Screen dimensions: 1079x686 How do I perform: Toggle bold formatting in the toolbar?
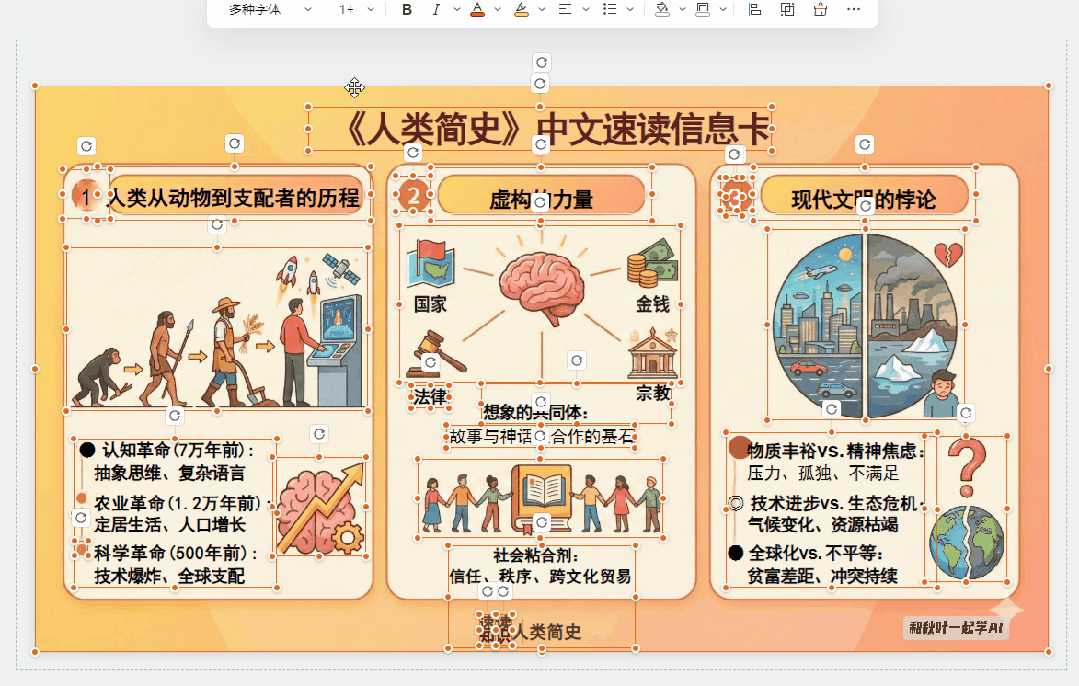(x=407, y=9)
